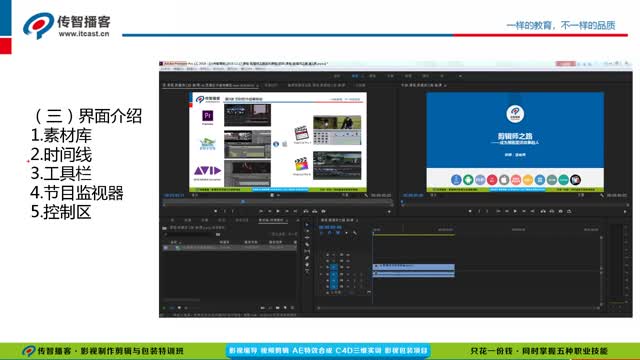Select the Pen tool
This screenshot has width=640, height=360.
(x=307, y=258)
